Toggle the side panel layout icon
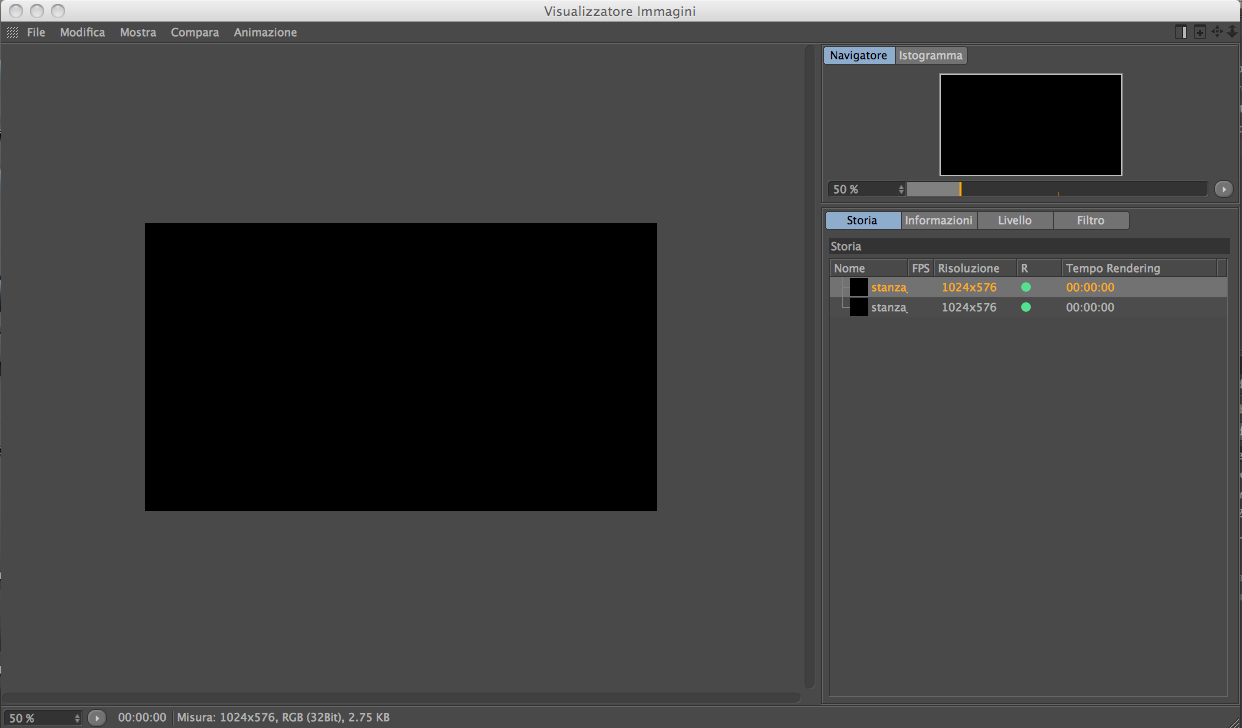 1181,32
